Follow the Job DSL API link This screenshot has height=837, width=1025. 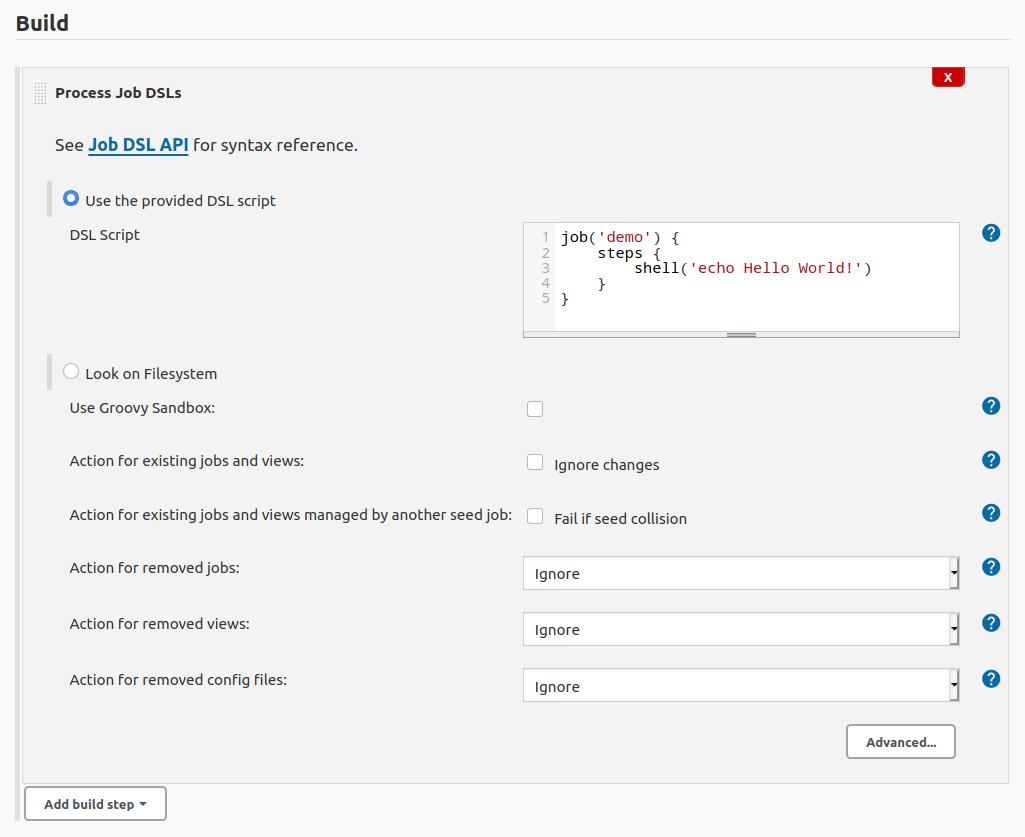tap(137, 144)
